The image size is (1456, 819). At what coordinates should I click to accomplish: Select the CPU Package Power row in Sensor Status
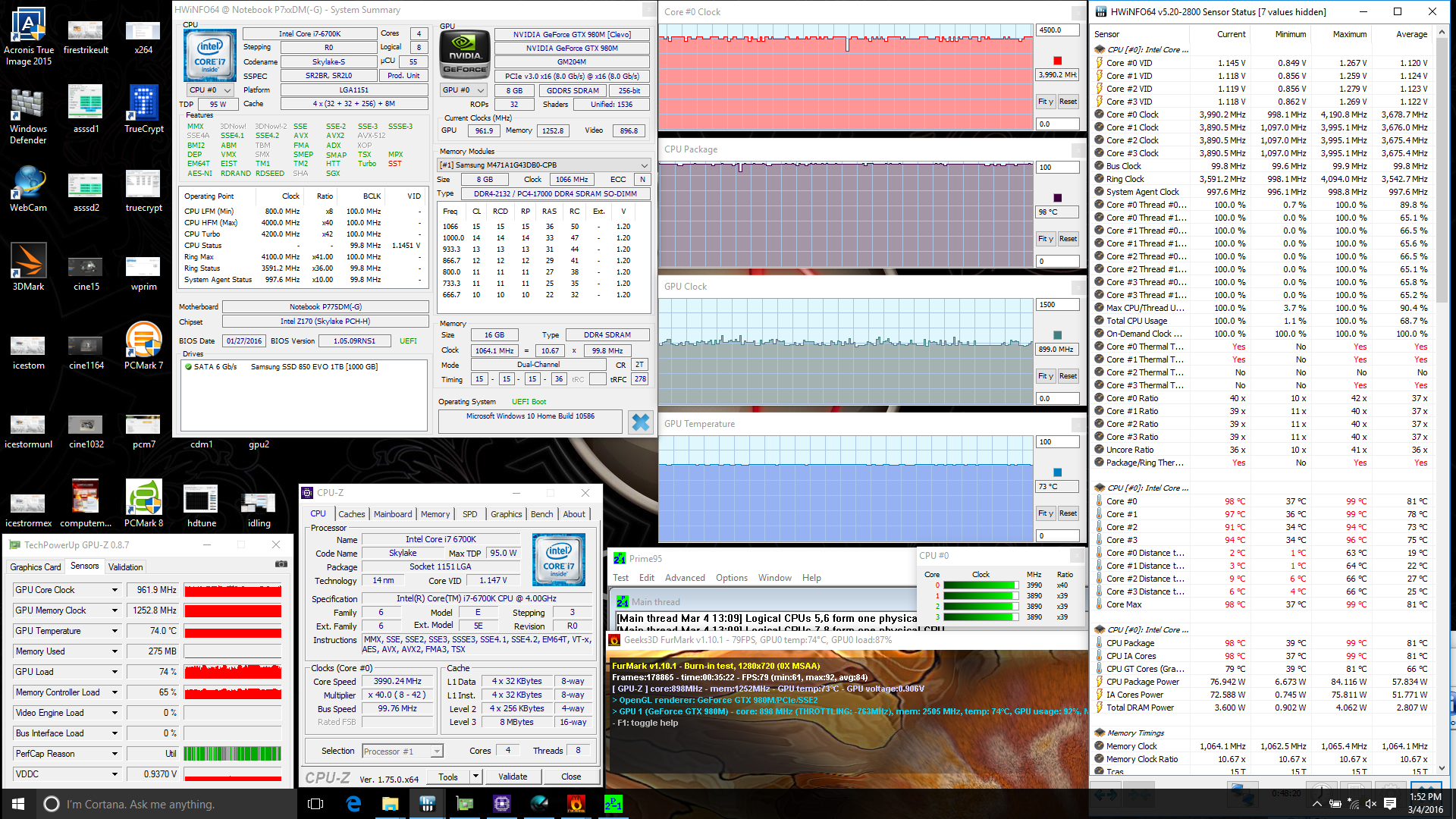point(1262,682)
